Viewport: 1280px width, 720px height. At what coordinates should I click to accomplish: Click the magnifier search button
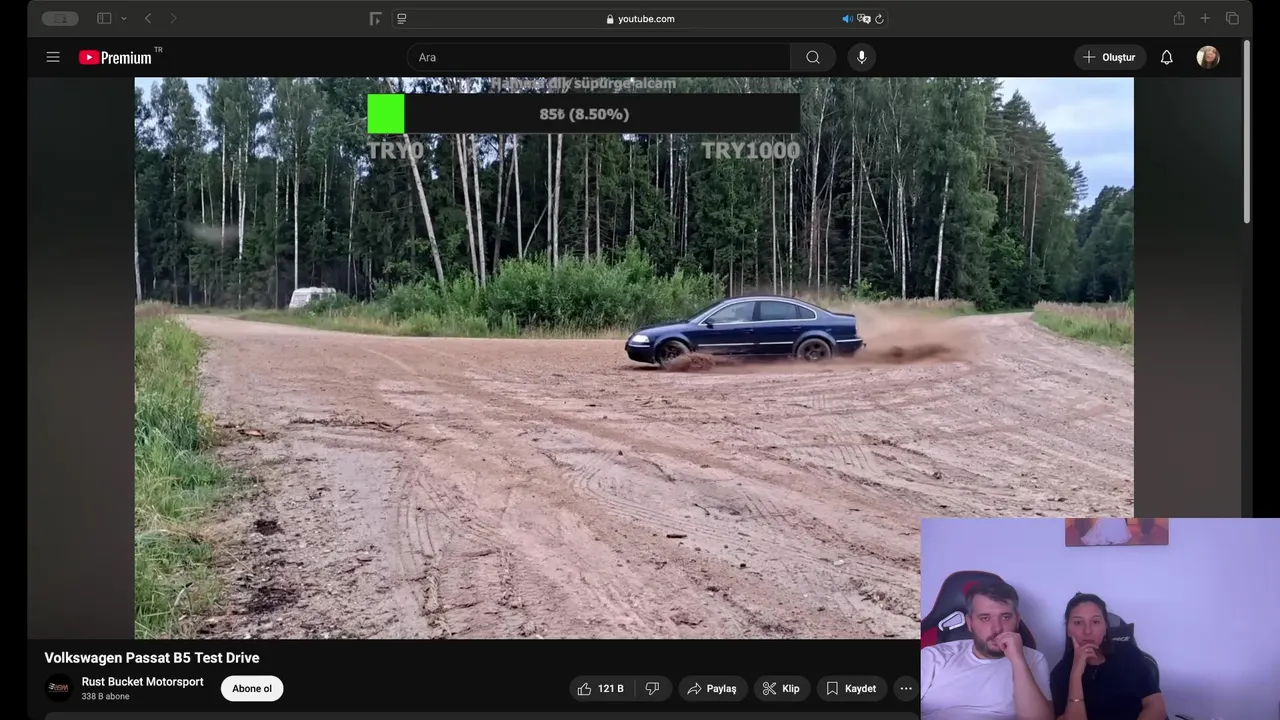[x=813, y=57]
